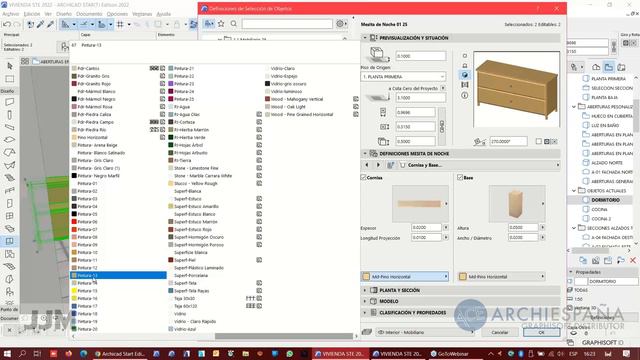Expand the Clasificación y Propiedades section

(x=365, y=312)
